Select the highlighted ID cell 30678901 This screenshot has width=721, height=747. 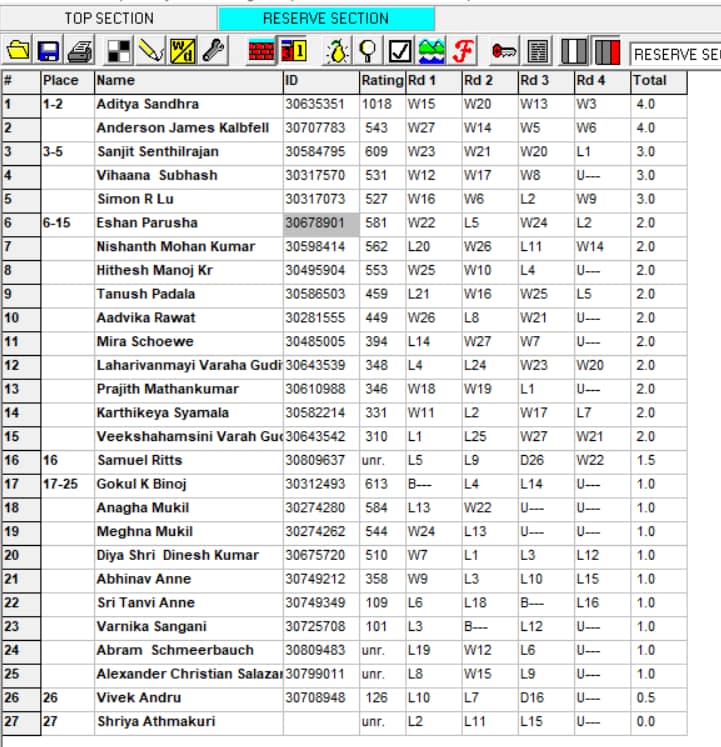pos(320,223)
